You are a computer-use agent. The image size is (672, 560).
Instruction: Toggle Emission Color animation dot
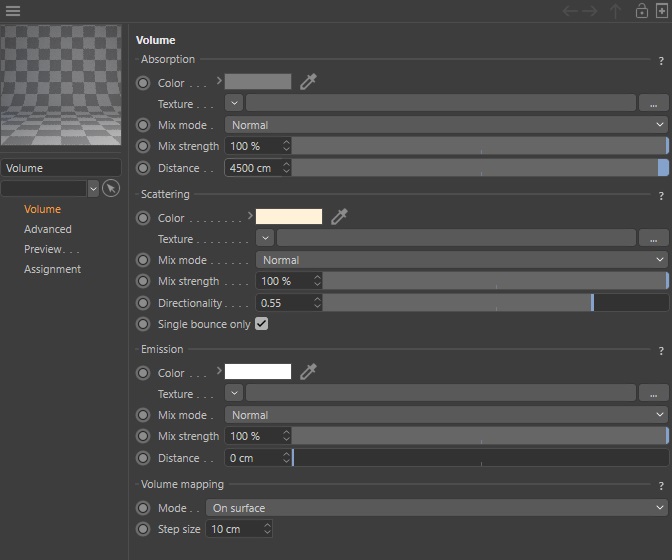click(x=143, y=373)
